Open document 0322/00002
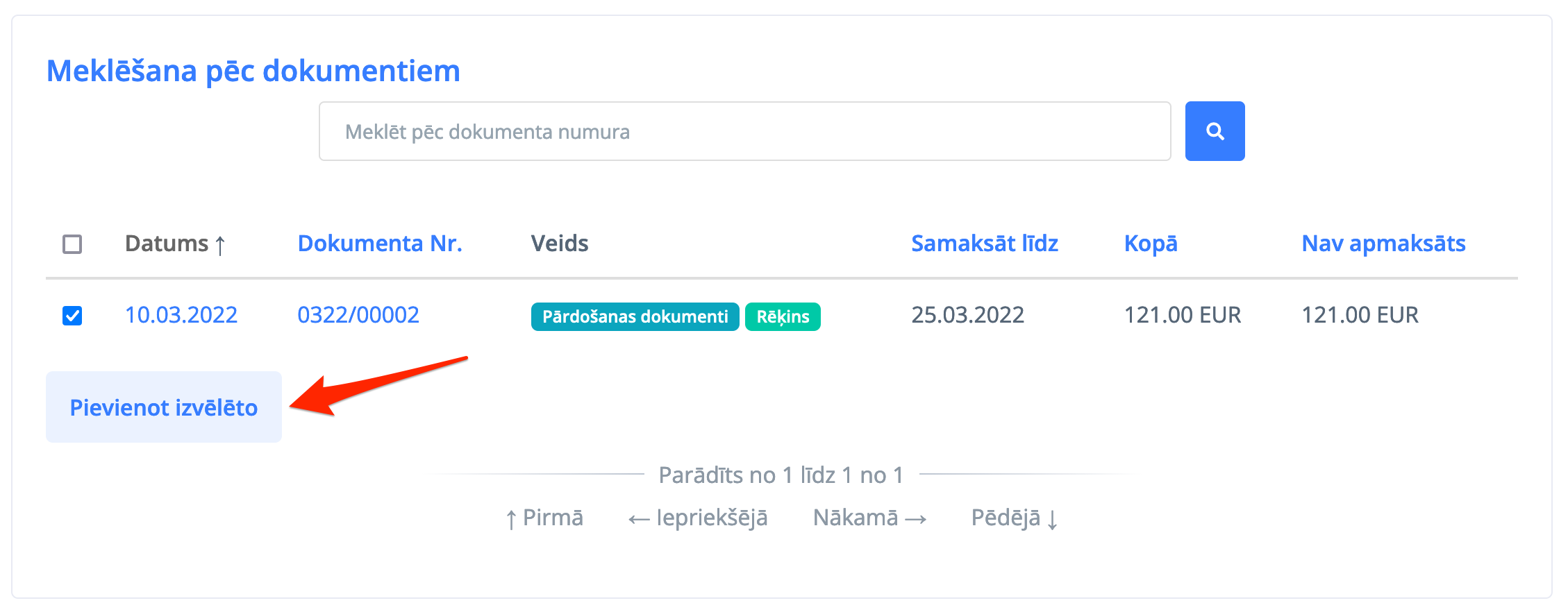This screenshot has height=612, width=1568. (358, 315)
